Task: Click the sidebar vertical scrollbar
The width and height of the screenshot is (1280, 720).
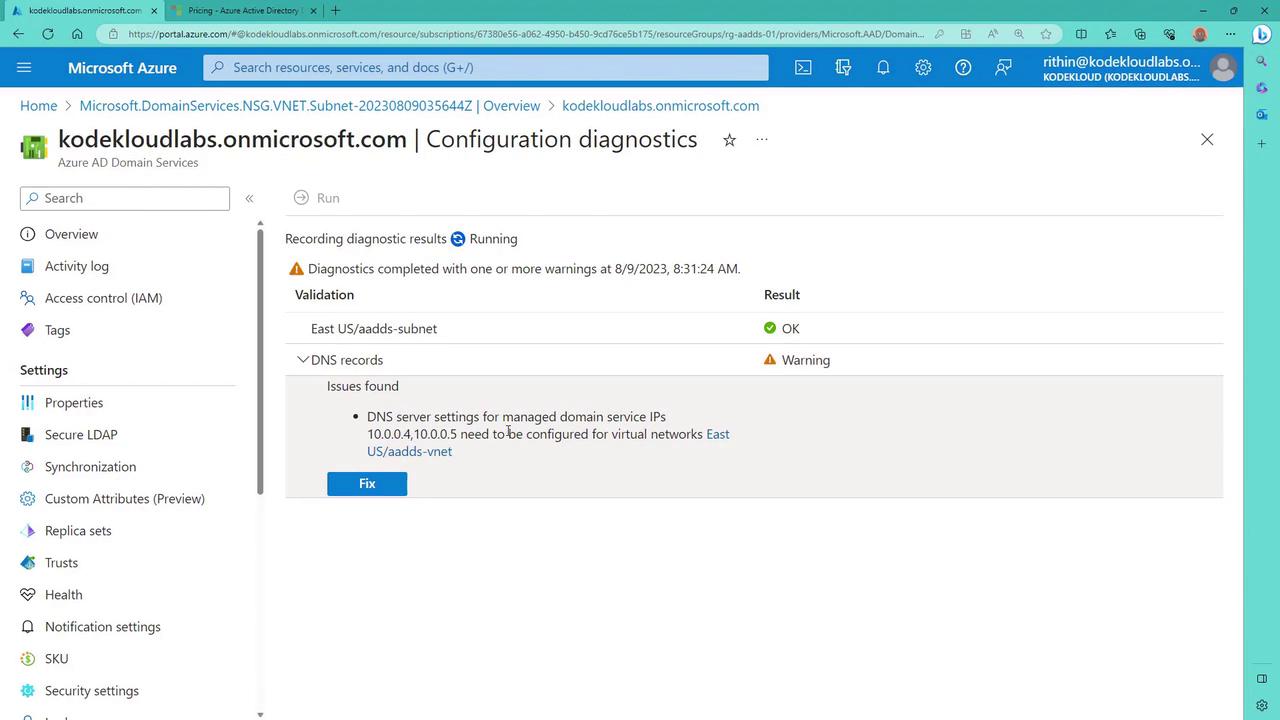Action: tap(260, 360)
